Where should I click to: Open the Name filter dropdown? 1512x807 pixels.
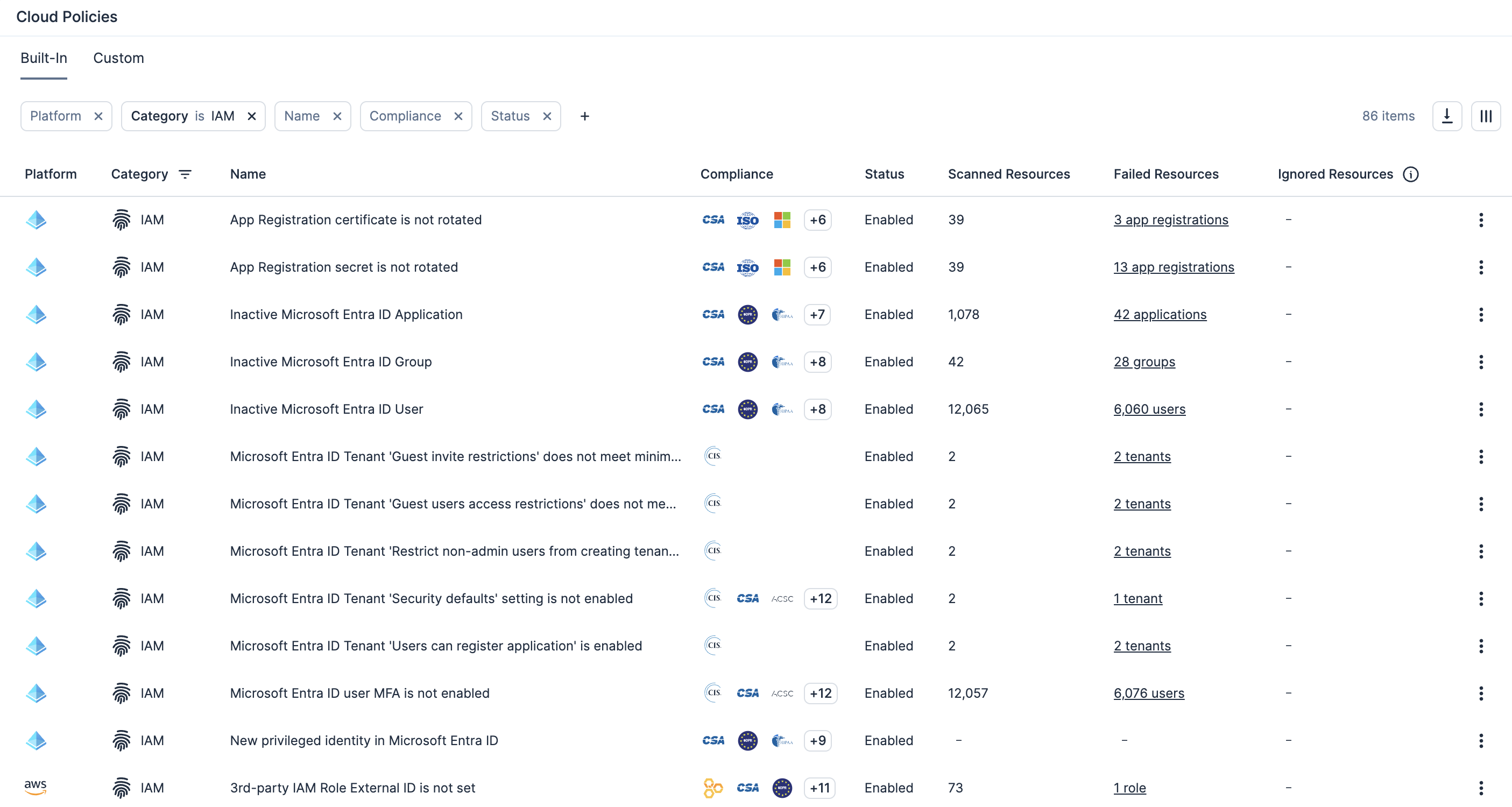point(302,116)
